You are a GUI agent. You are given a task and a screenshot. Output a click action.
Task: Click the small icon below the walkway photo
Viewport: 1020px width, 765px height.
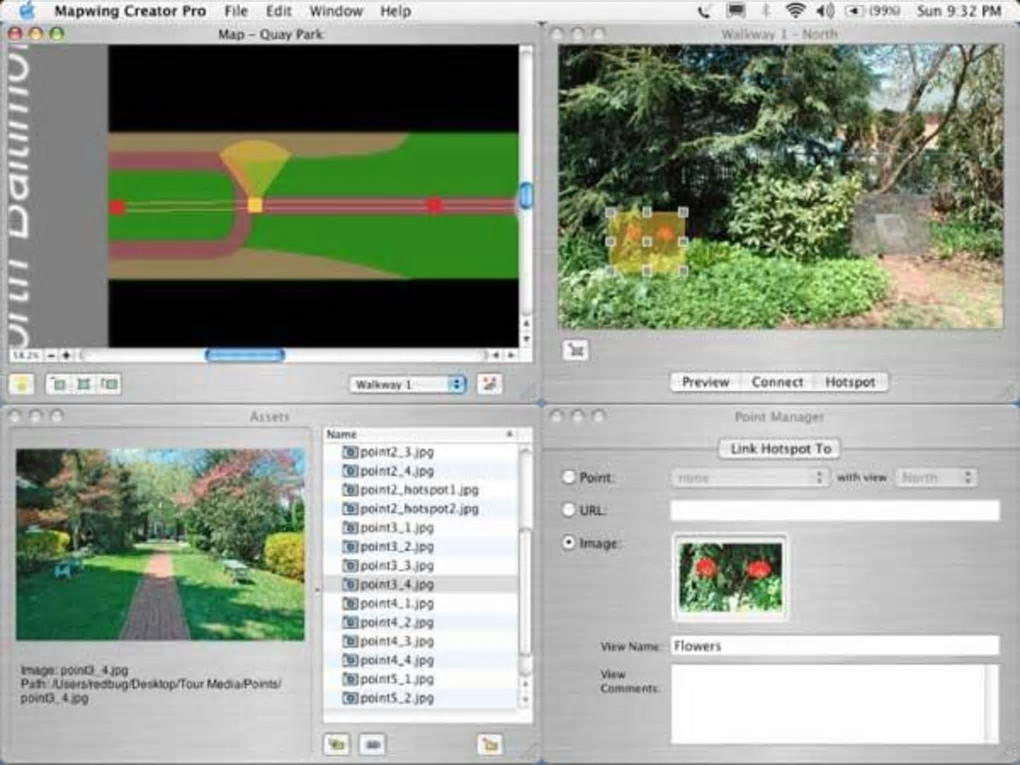pyautogui.click(x=575, y=349)
